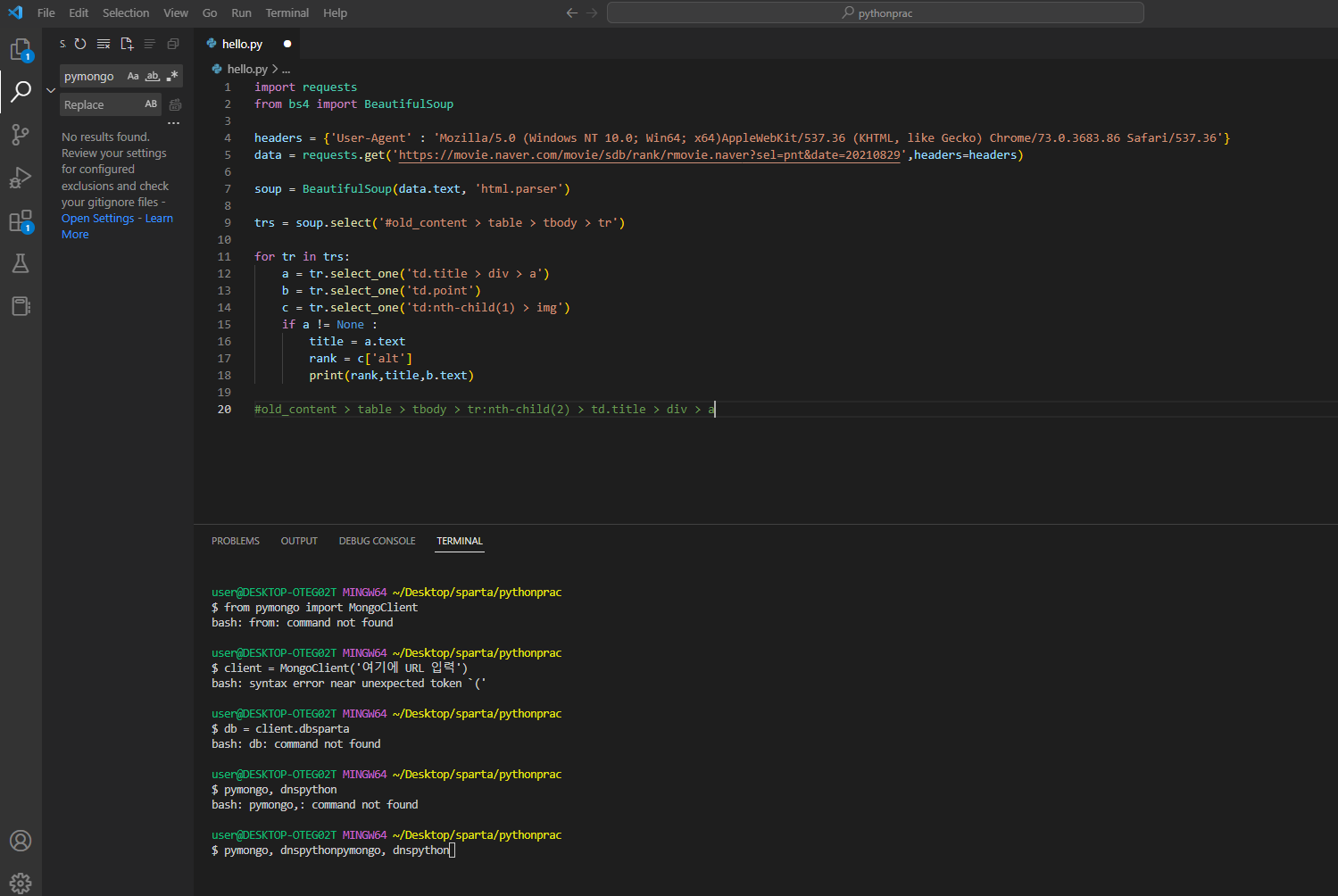This screenshot has width=1338, height=896.
Task: Switch to the OUTPUT panel tab
Action: [299, 541]
